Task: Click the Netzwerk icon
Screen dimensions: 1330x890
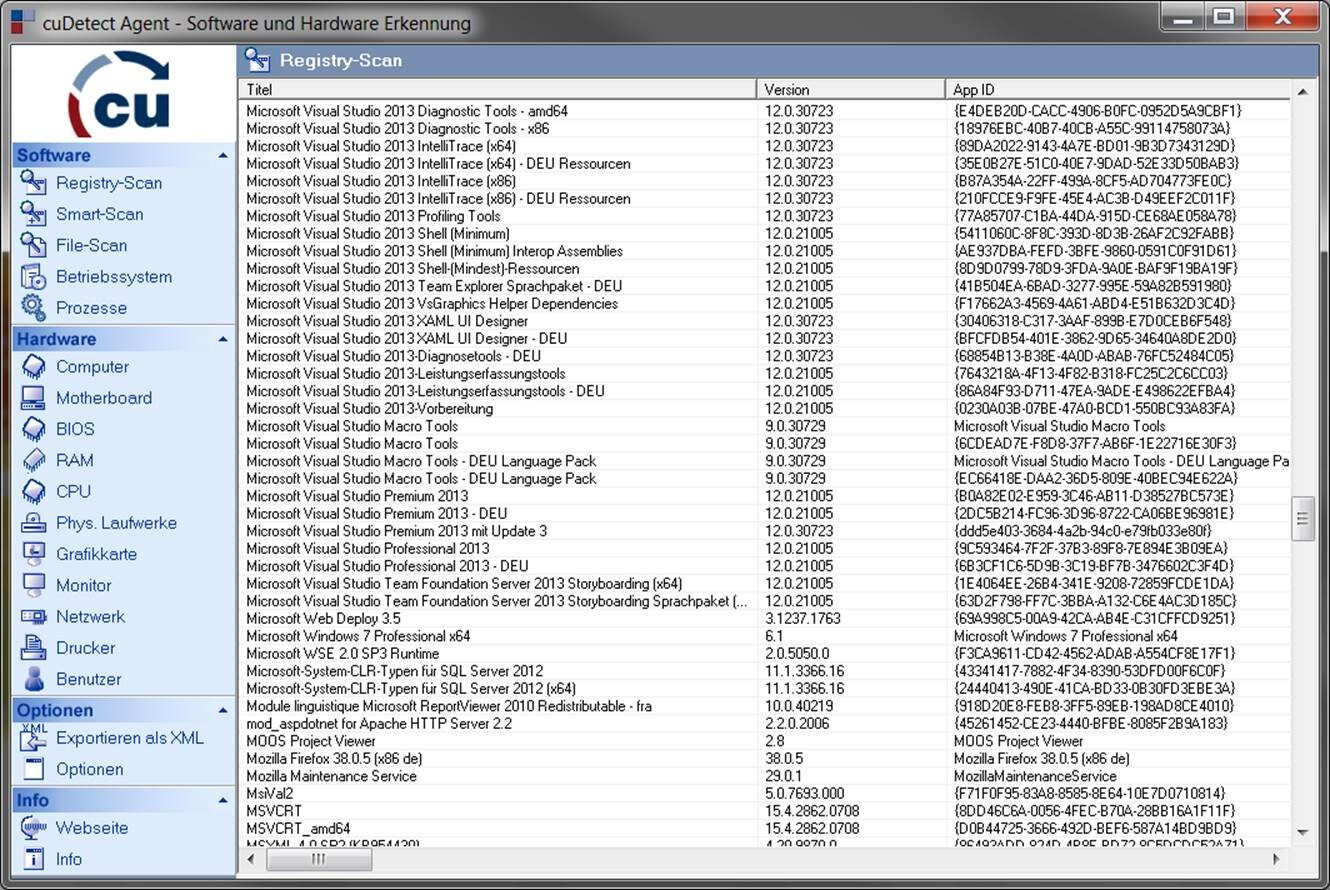Action: (x=34, y=617)
